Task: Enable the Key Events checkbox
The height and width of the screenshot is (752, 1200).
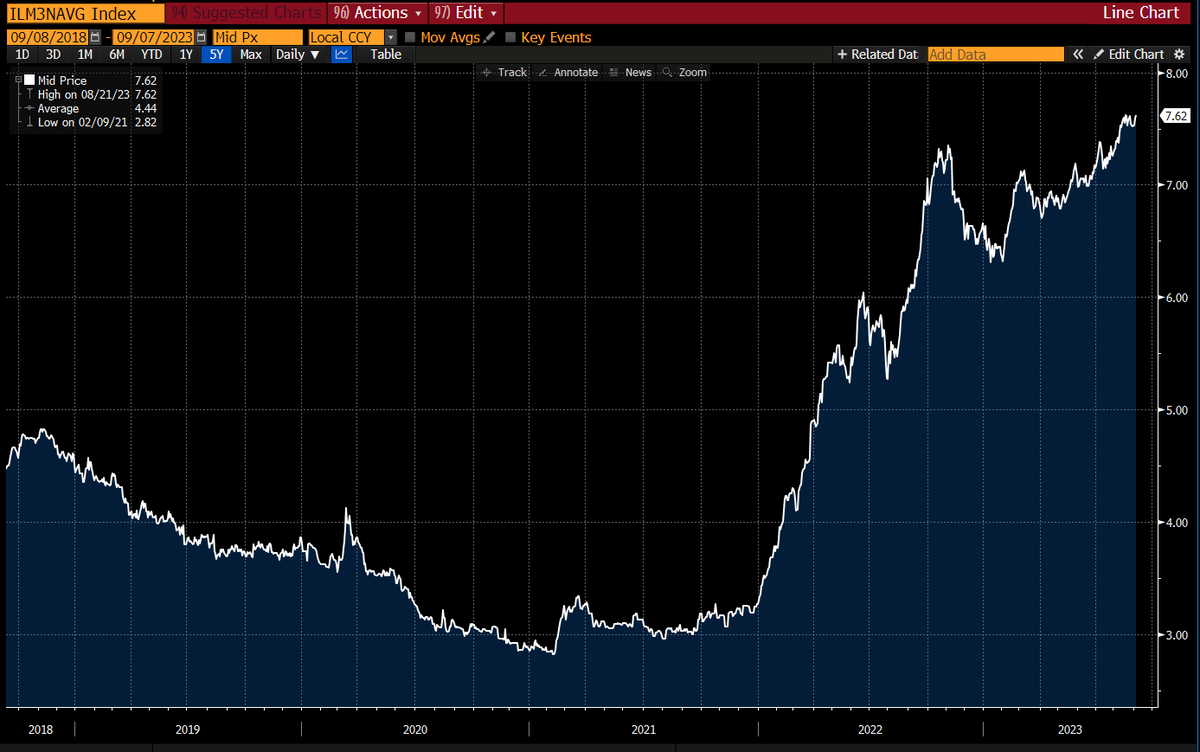Action: click(511, 37)
